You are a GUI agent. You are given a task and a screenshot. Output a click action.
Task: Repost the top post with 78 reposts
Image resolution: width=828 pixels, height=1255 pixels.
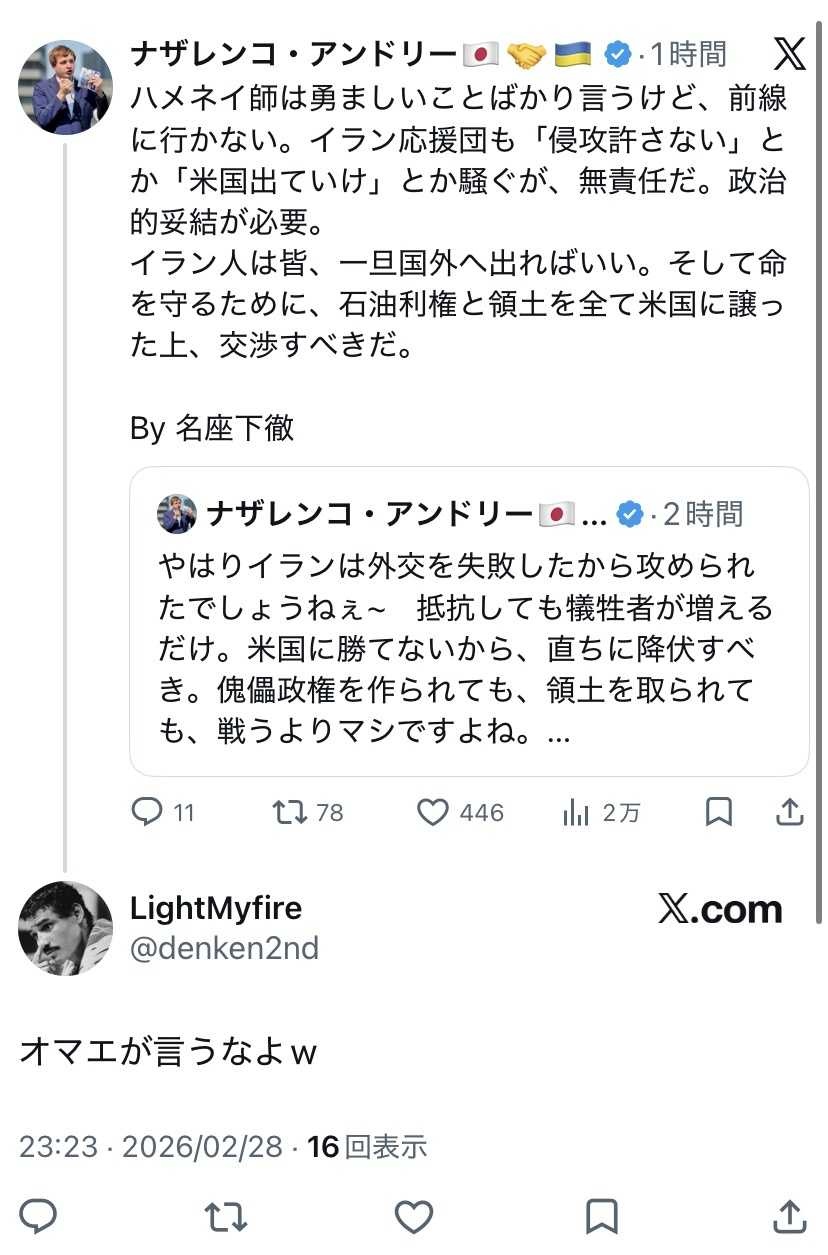pos(290,813)
